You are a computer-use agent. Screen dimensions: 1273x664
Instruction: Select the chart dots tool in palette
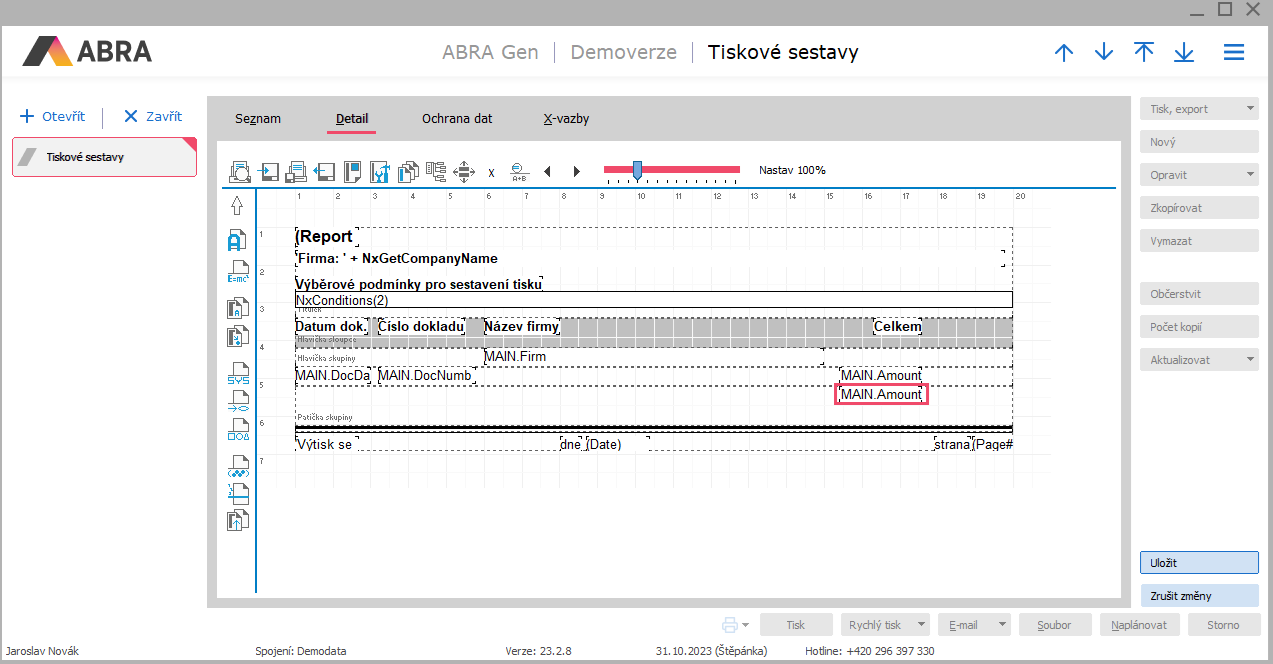click(x=238, y=467)
